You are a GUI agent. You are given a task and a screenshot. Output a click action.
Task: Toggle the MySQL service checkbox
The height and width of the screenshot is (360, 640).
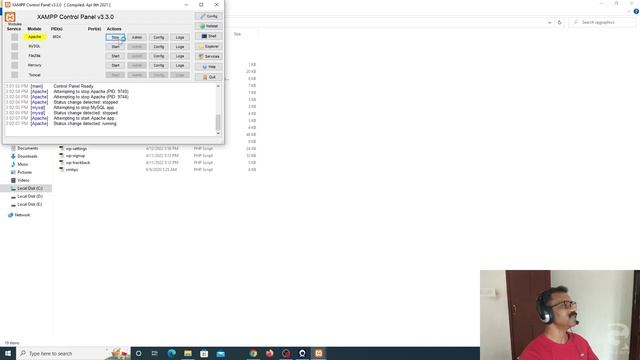pos(14,47)
